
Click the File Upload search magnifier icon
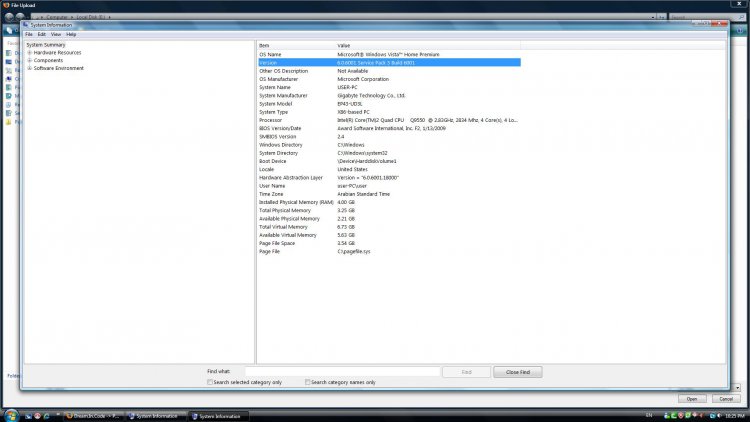(x=741, y=17)
